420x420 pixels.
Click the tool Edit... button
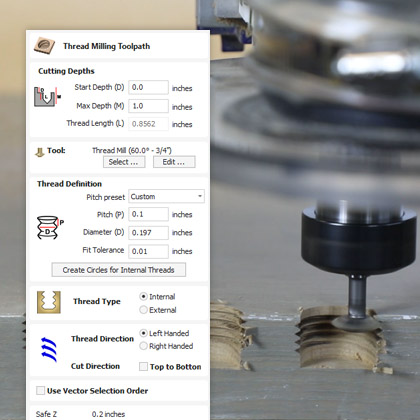174,162
